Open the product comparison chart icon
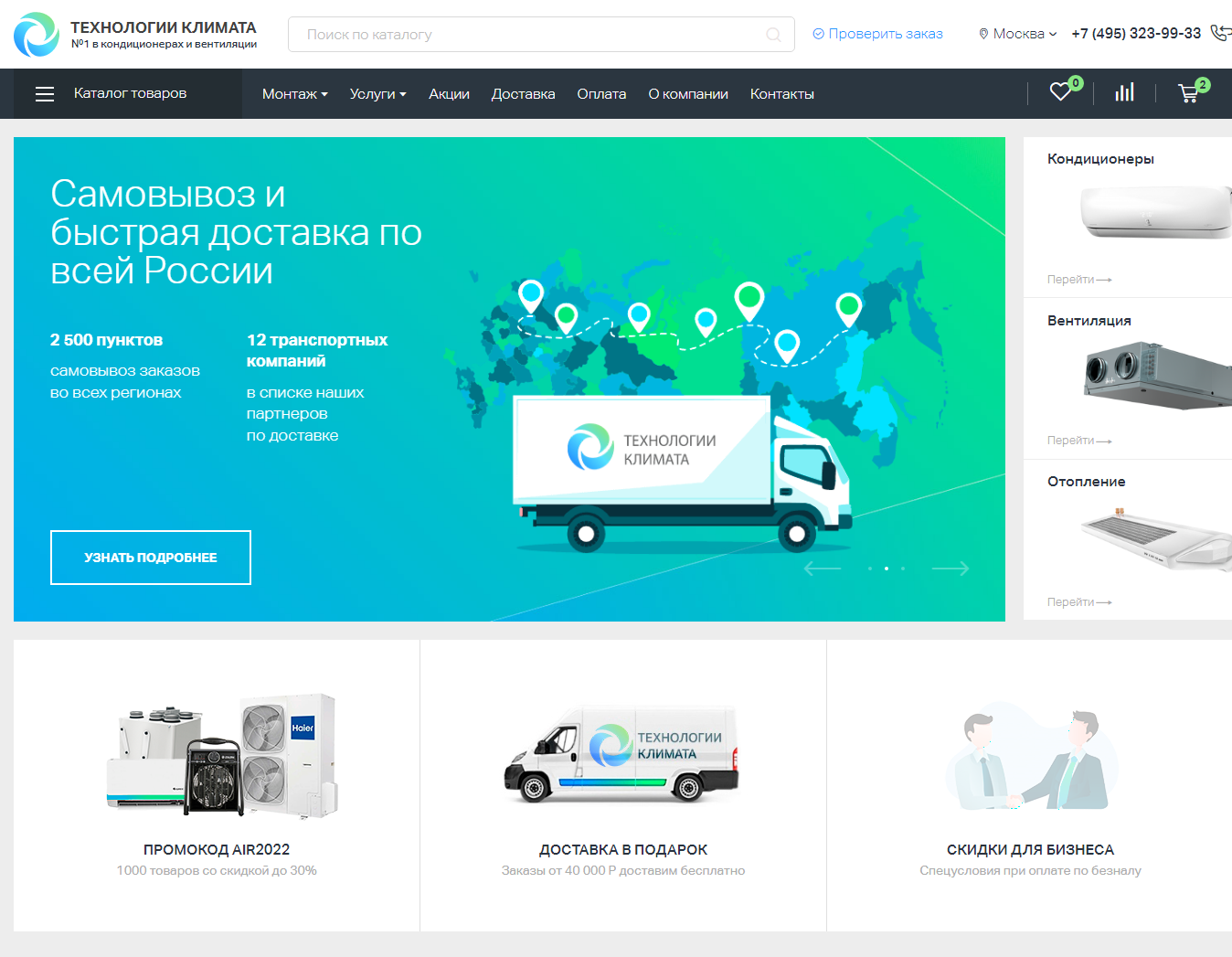The height and width of the screenshot is (957, 1232). (x=1124, y=92)
